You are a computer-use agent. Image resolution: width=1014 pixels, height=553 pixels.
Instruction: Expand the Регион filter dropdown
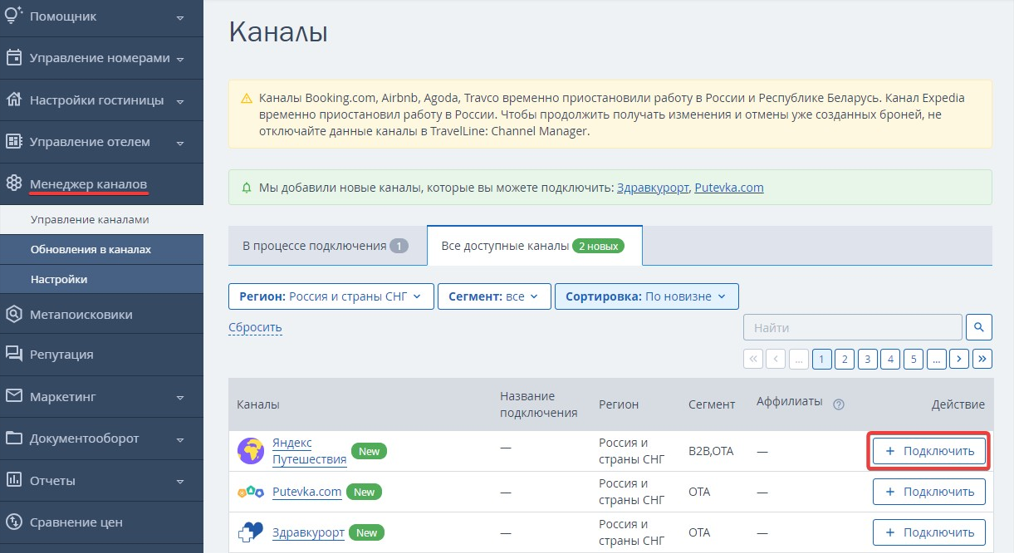[x=331, y=297]
